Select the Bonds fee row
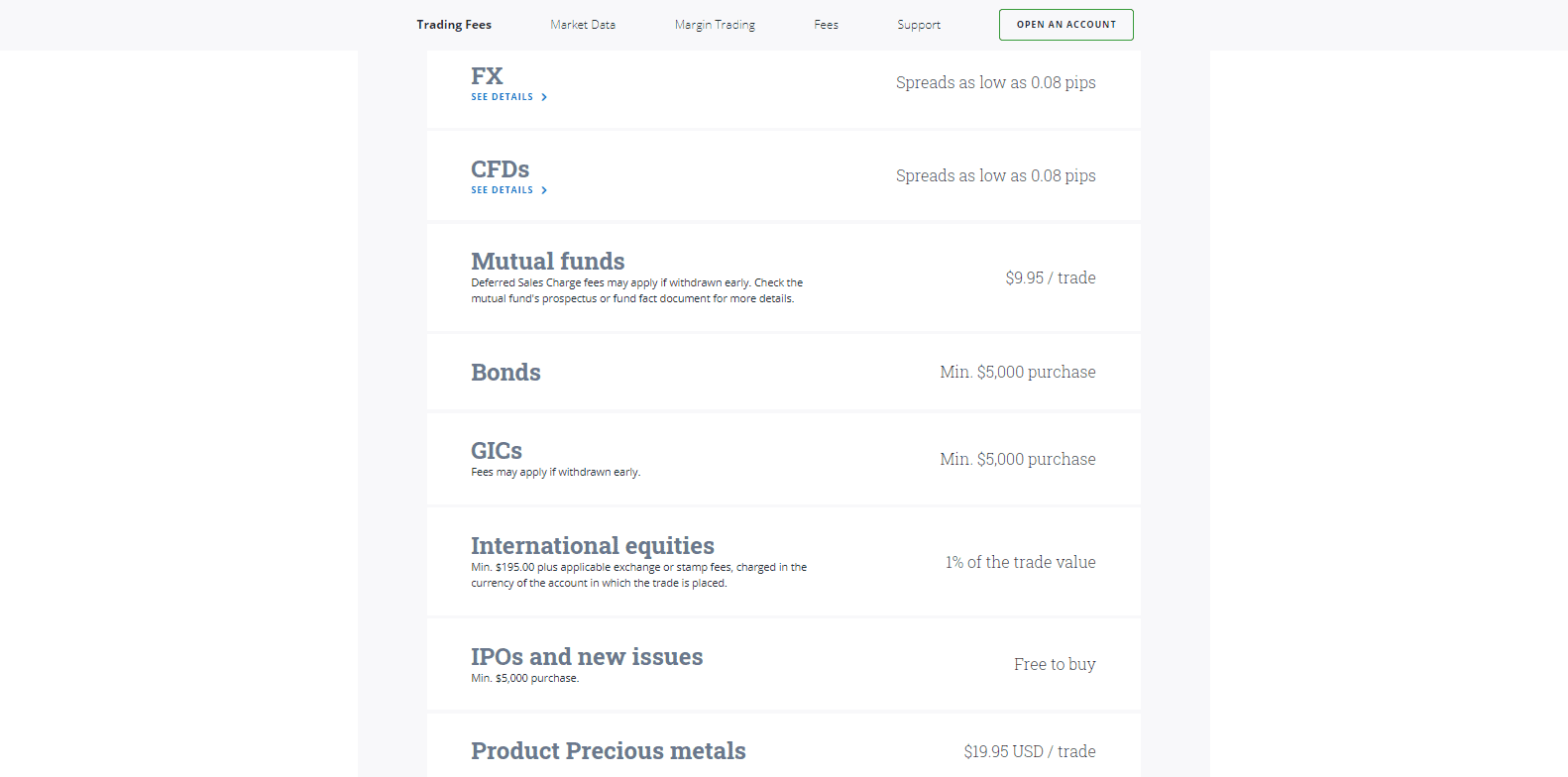 (x=505, y=373)
